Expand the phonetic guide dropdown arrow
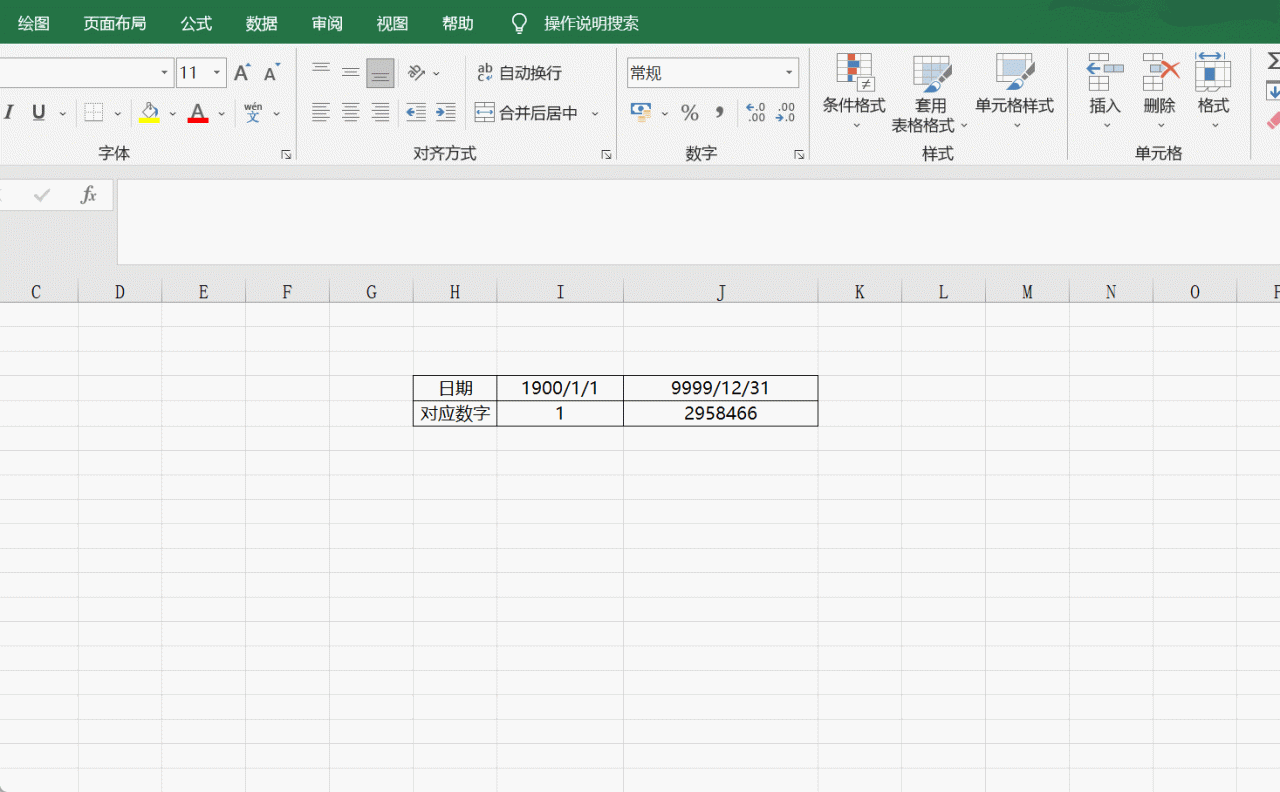 tap(277, 114)
